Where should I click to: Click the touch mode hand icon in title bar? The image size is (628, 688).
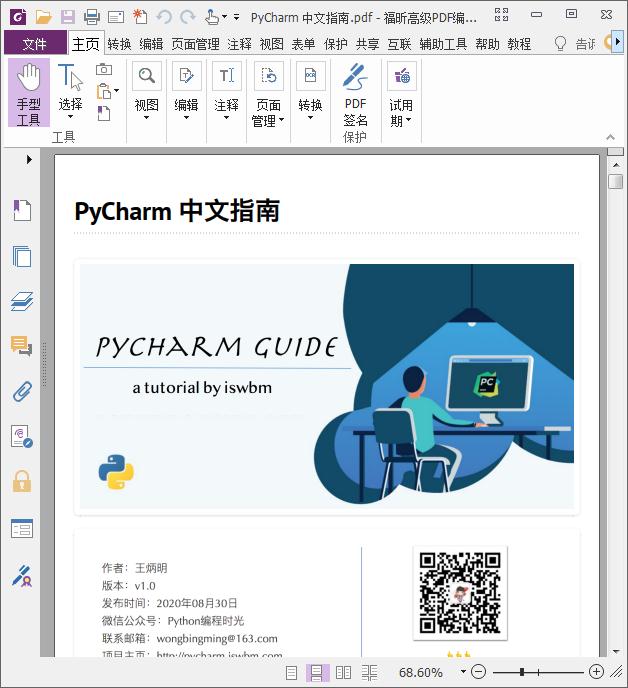coord(212,17)
